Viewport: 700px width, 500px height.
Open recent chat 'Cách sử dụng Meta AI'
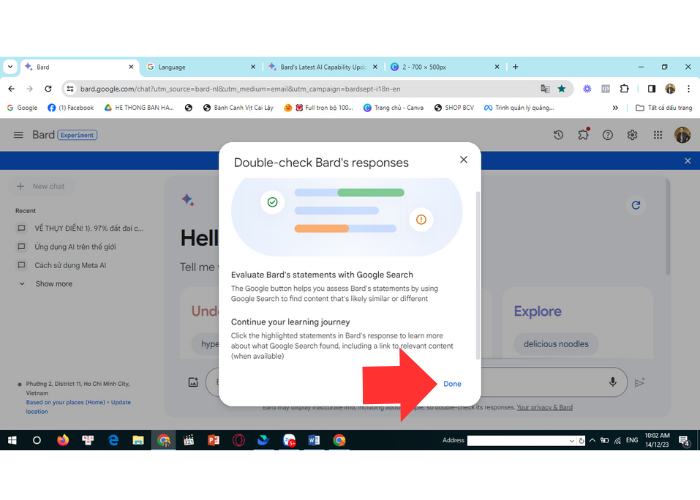70,265
